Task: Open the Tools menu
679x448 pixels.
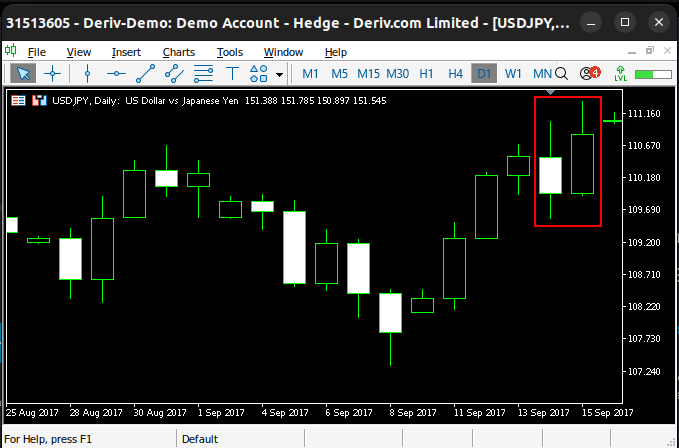Action: click(x=230, y=52)
